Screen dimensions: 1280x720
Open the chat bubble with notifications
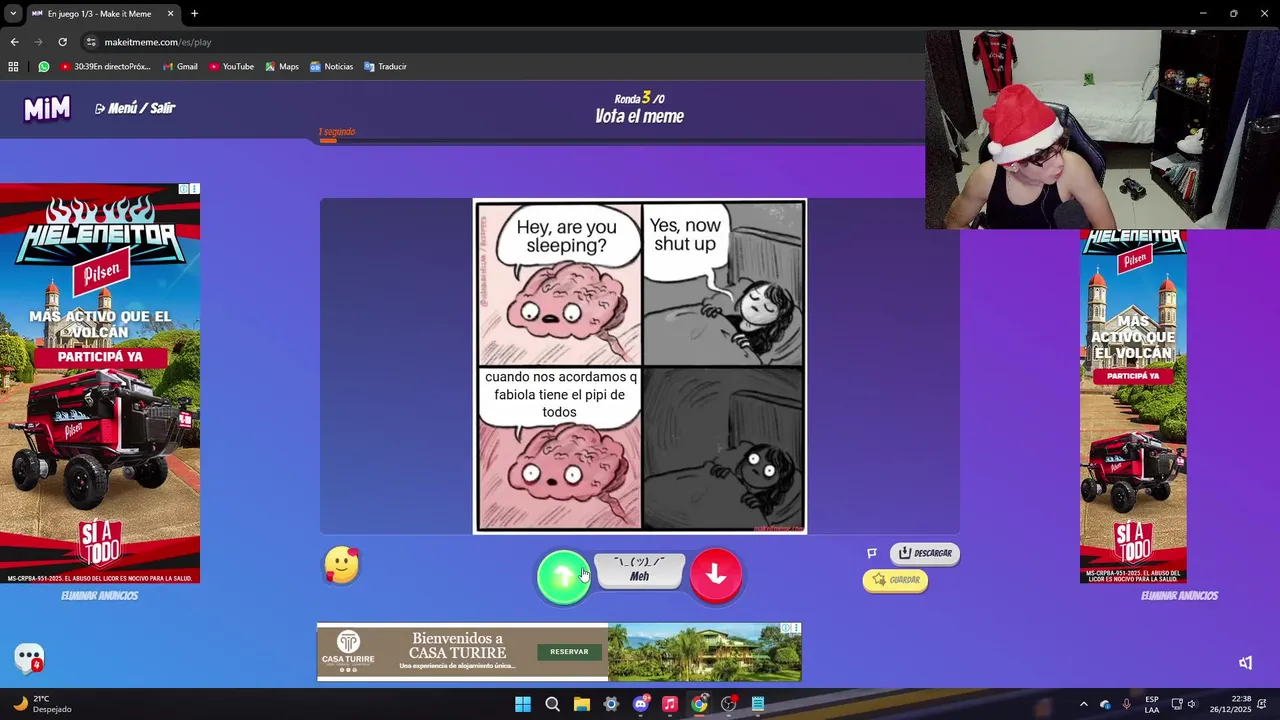pos(30,658)
